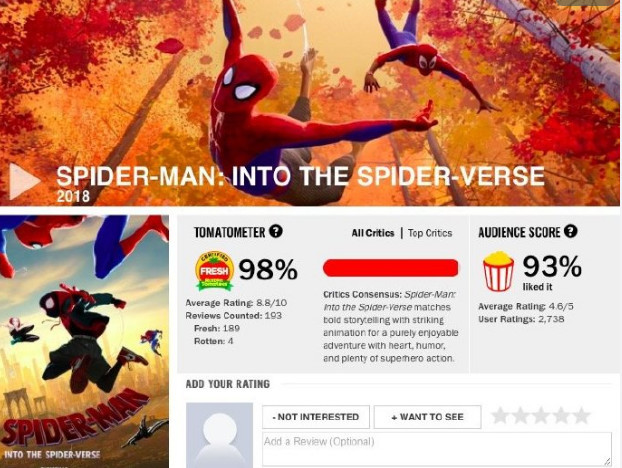The width and height of the screenshot is (622, 468).
Task: Open the Spider-Verse movie poster thumbnail
Action: click(84, 341)
